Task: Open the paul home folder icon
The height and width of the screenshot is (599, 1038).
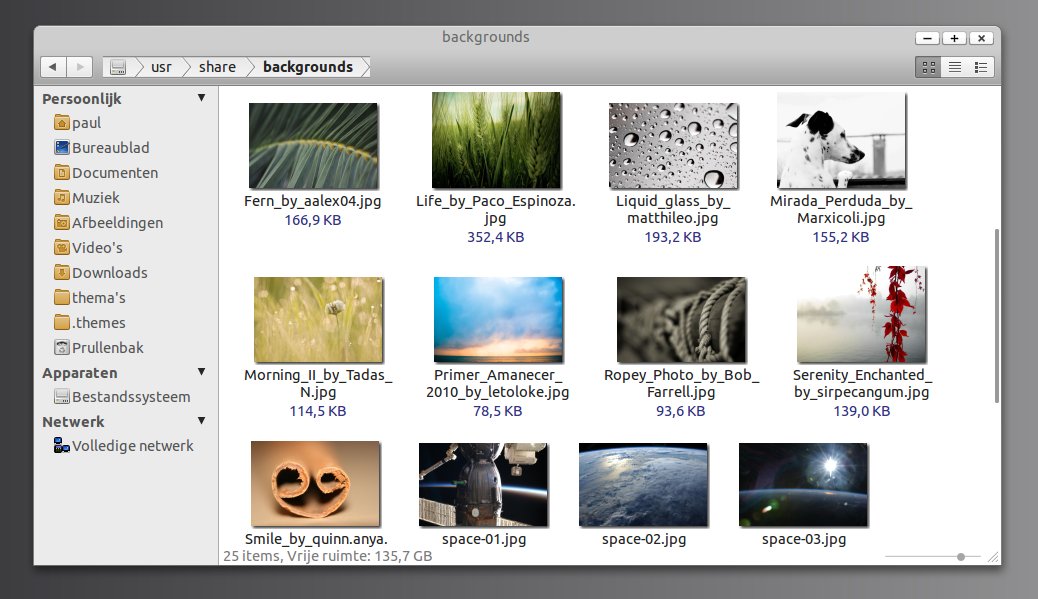Action: (62, 122)
